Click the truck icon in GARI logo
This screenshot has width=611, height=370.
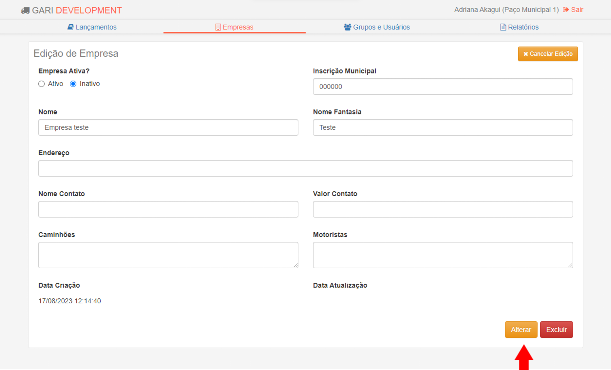click(25, 11)
